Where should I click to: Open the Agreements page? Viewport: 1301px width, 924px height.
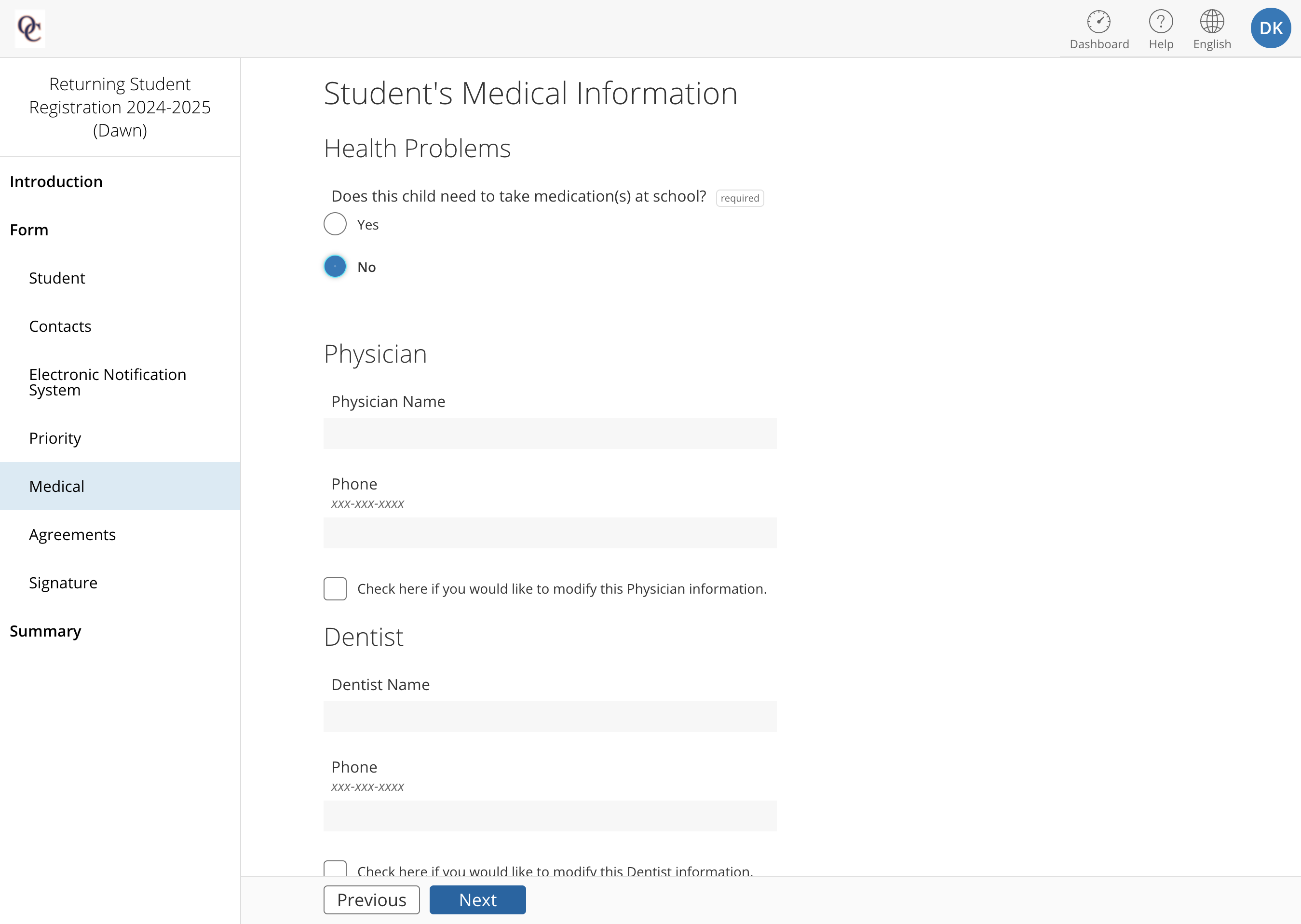click(x=120, y=535)
